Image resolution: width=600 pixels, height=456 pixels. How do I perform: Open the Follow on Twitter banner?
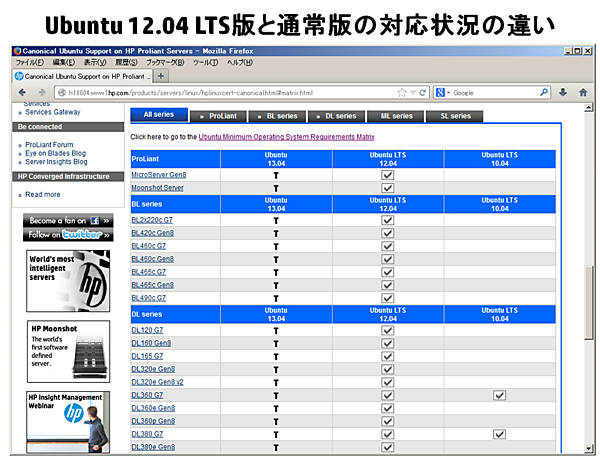tap(68, 235)
